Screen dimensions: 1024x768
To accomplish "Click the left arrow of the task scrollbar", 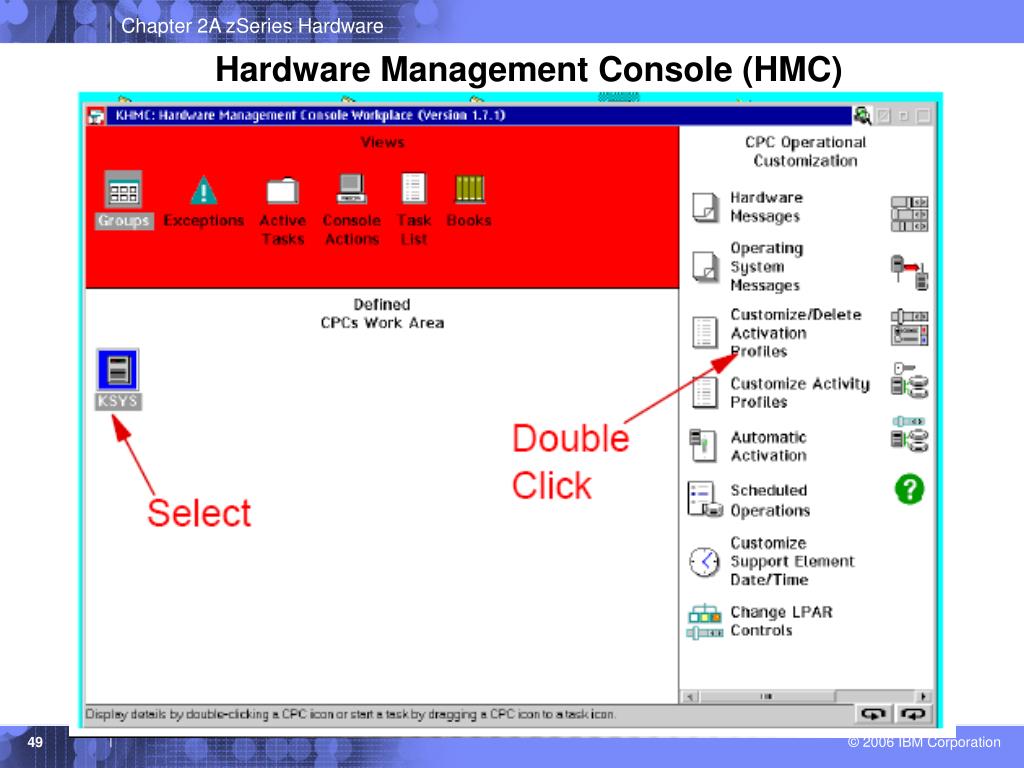I will (x=690, y=697).
